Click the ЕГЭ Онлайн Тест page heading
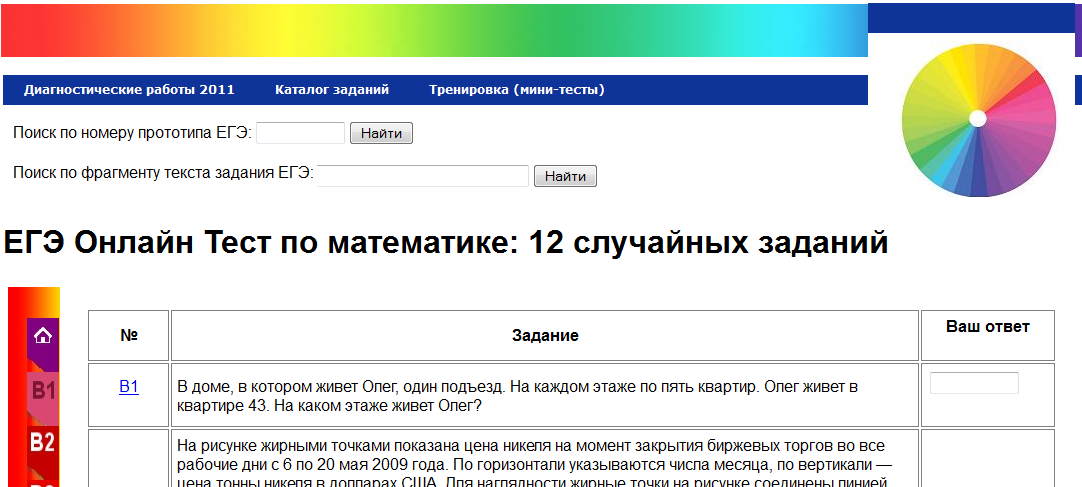The image size is (1082, 487). click(x=446, y=243)
